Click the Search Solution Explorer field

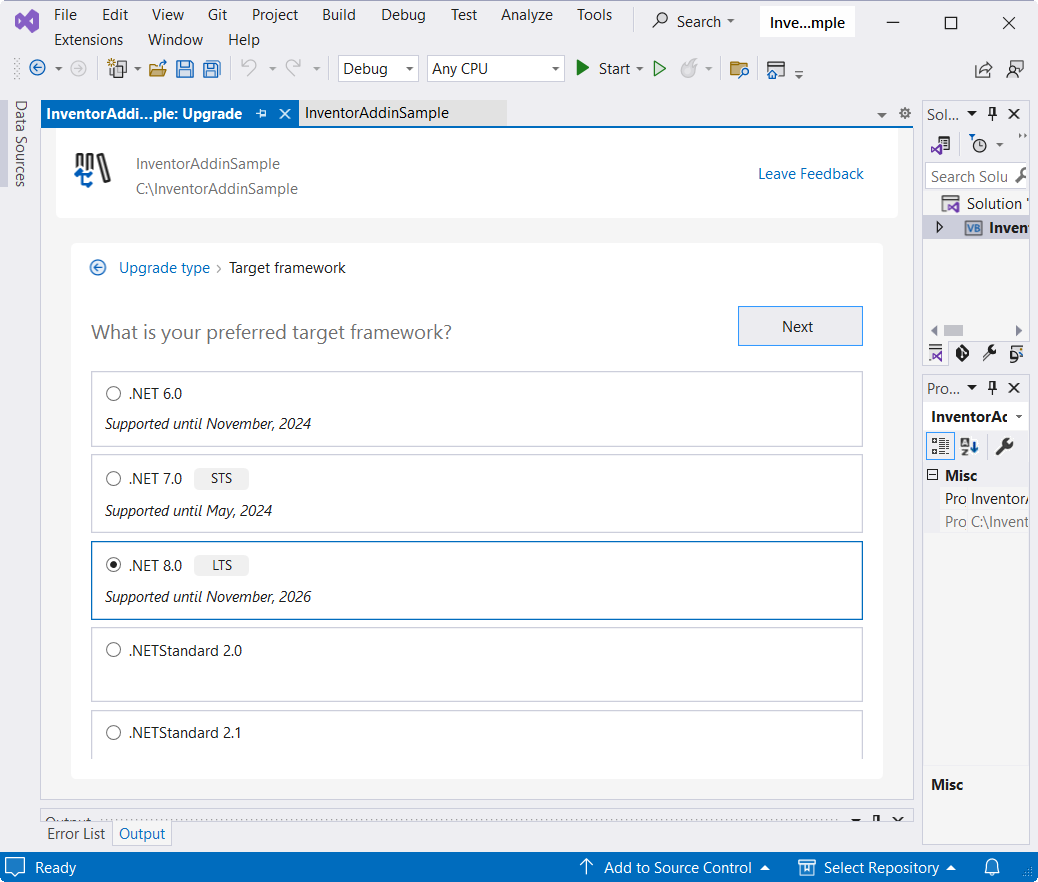pyautogui.click(x=976, y=176)
